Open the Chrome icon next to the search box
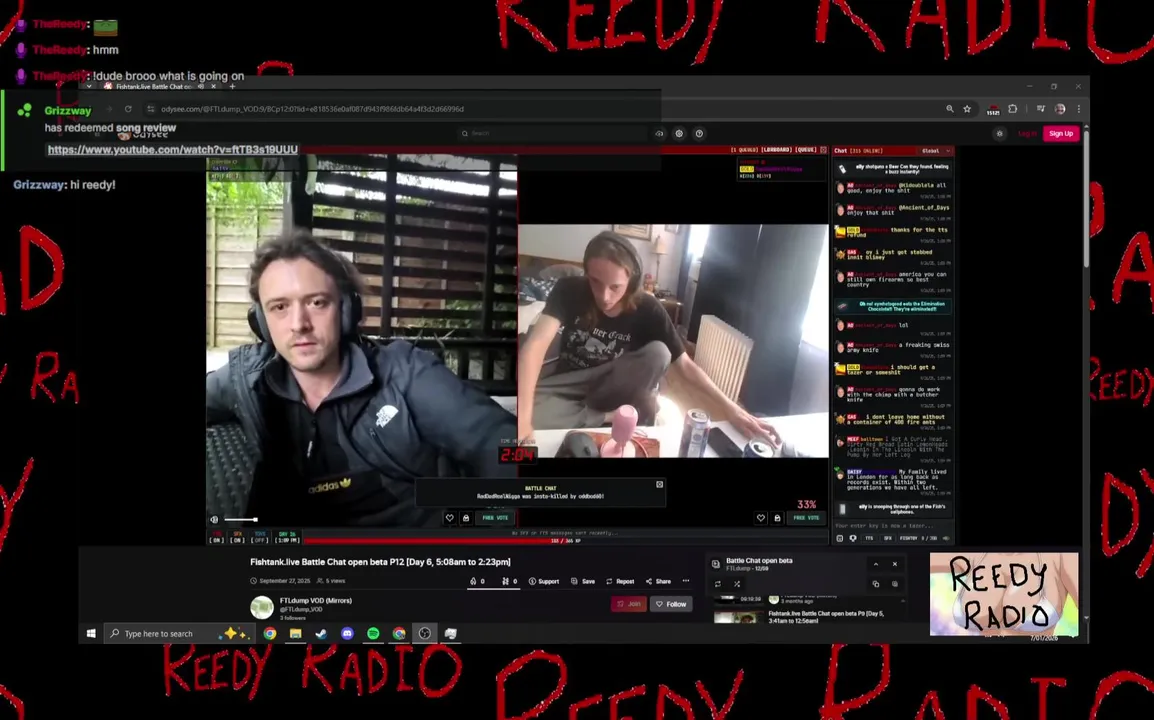1154x720 pixels. tap(270, 633)
